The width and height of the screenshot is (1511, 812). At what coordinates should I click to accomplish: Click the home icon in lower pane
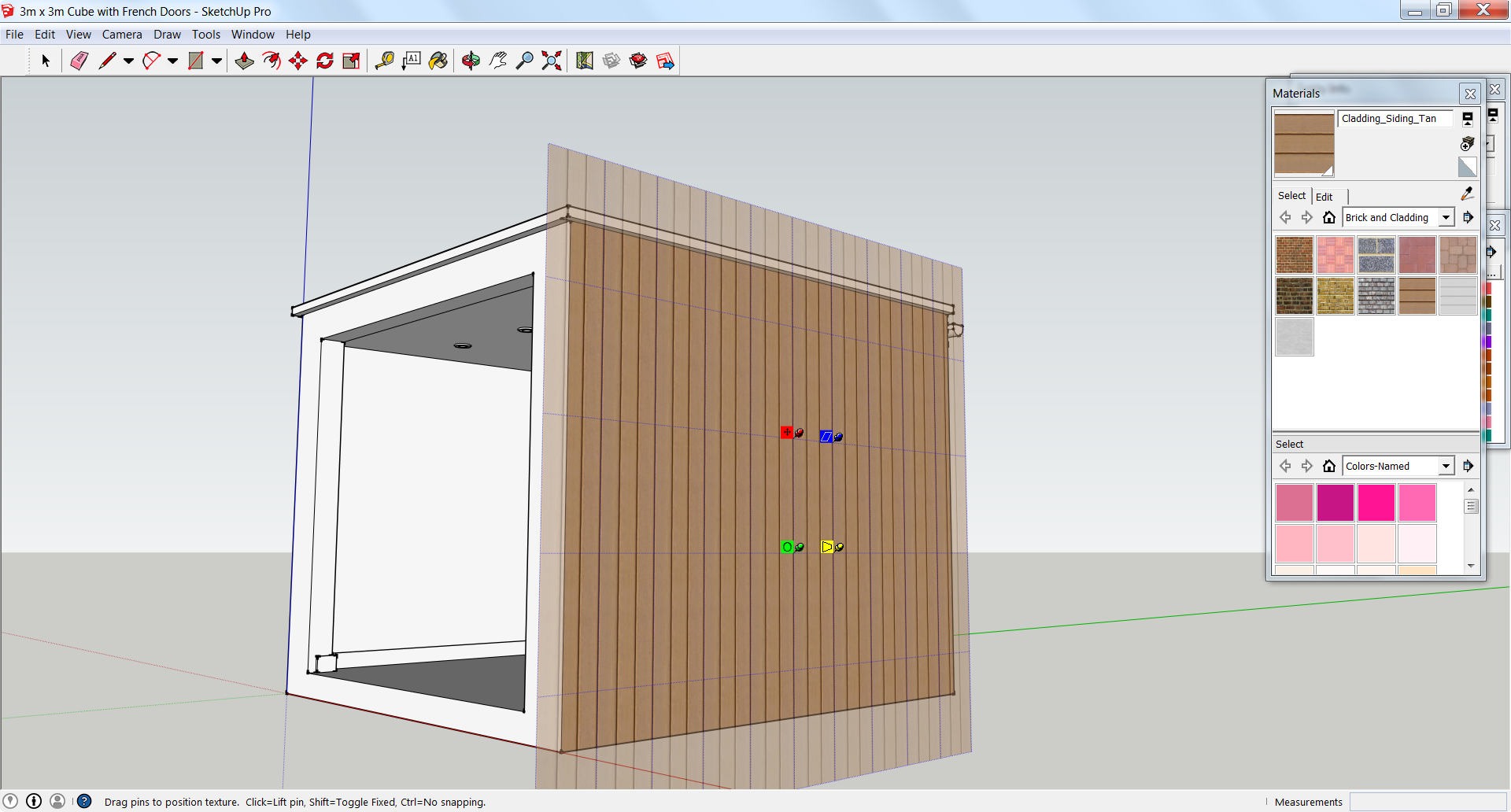pyautogui.click(x=1329, y=466)
